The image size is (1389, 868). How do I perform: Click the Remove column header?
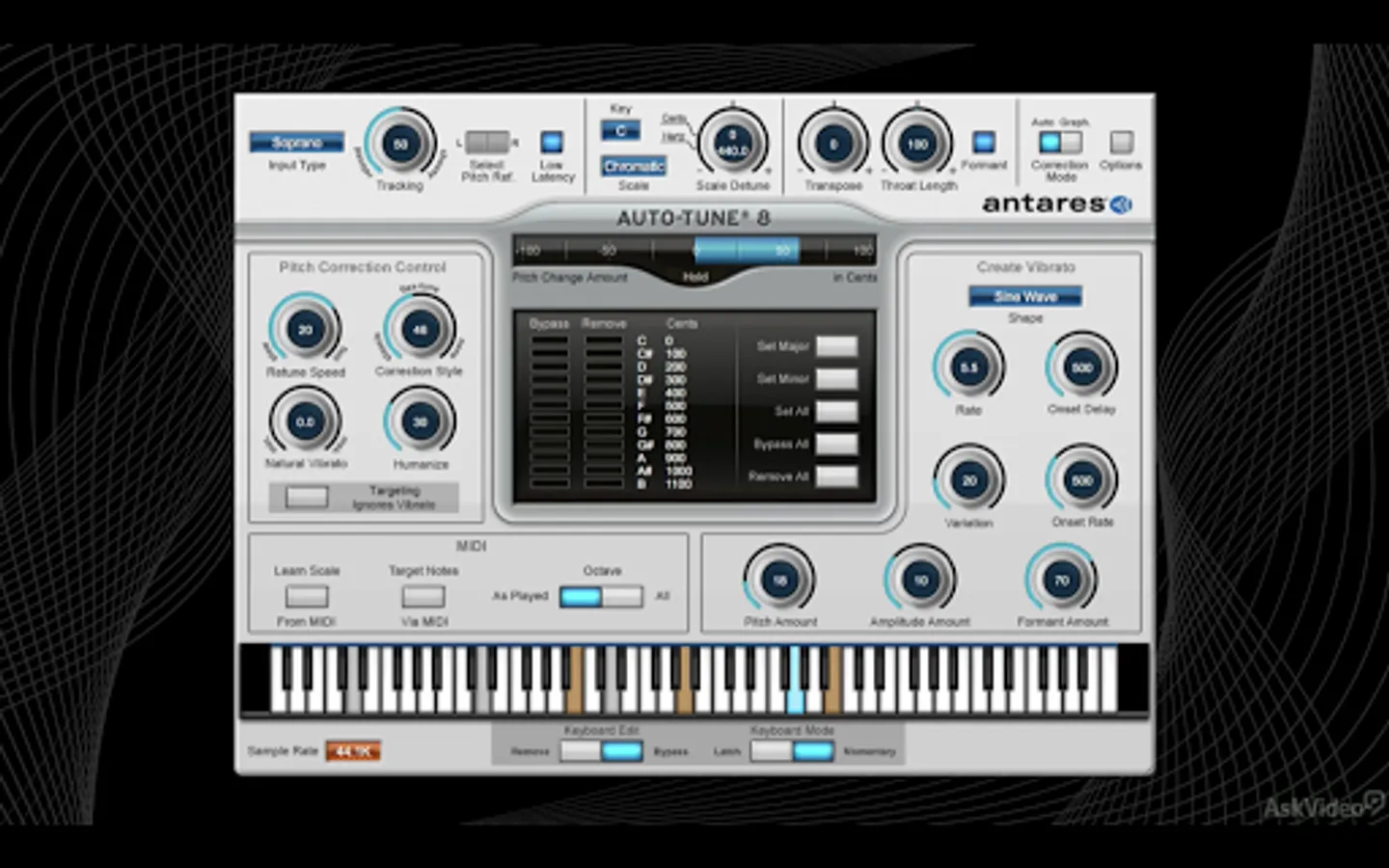point(604,324)
